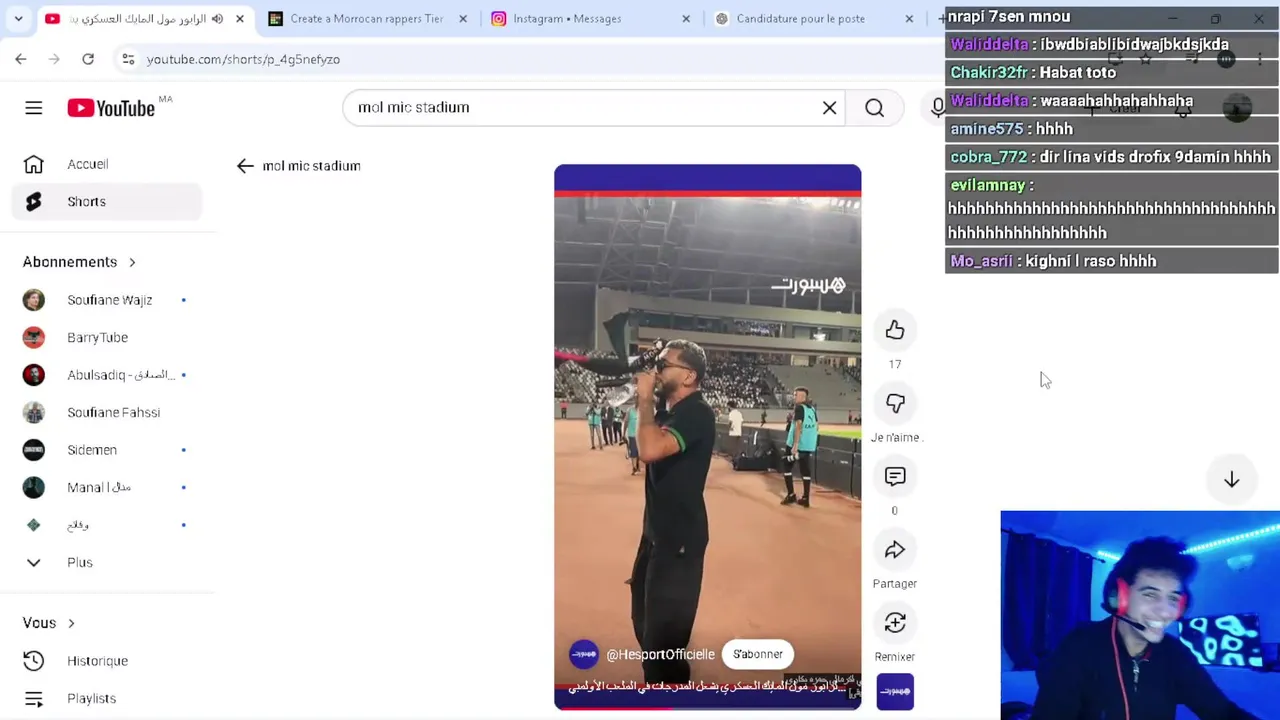Image resolution: width=1280 pixels, height=720 pixels.
Task: Expand the Abonnements section chevron
Action: [132, 262]
